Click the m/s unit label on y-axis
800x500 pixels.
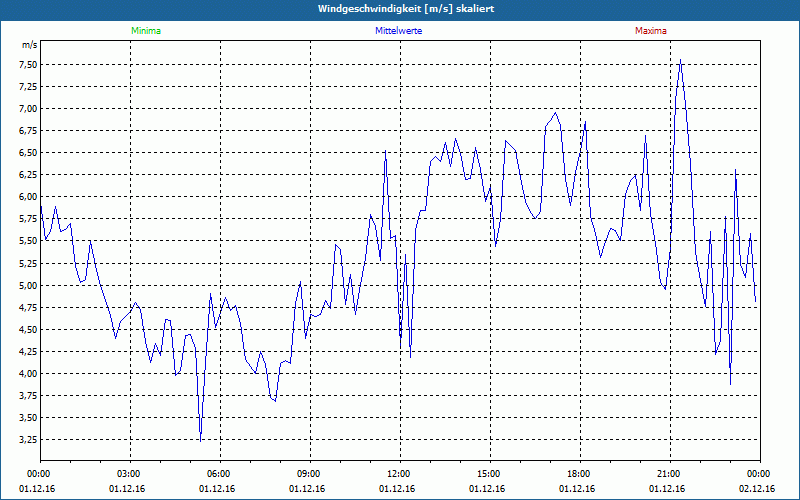click(30, 45)
